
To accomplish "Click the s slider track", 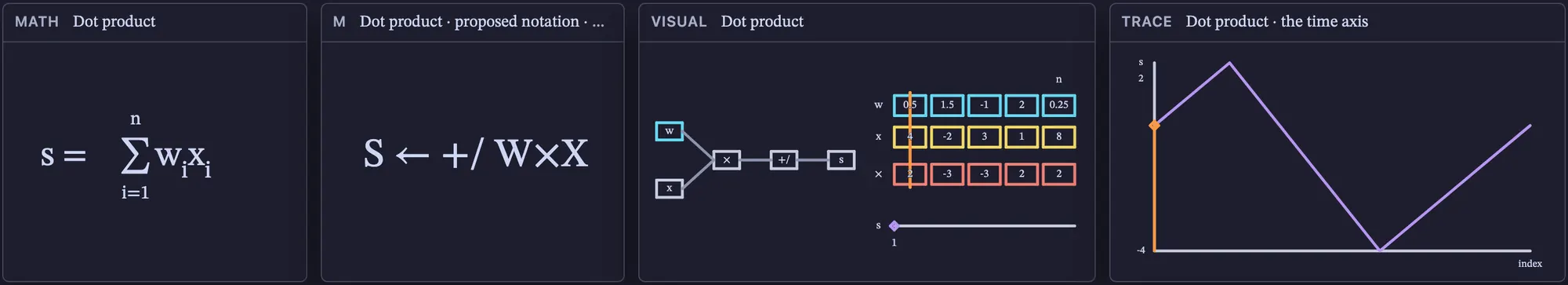I will [985, 226].
